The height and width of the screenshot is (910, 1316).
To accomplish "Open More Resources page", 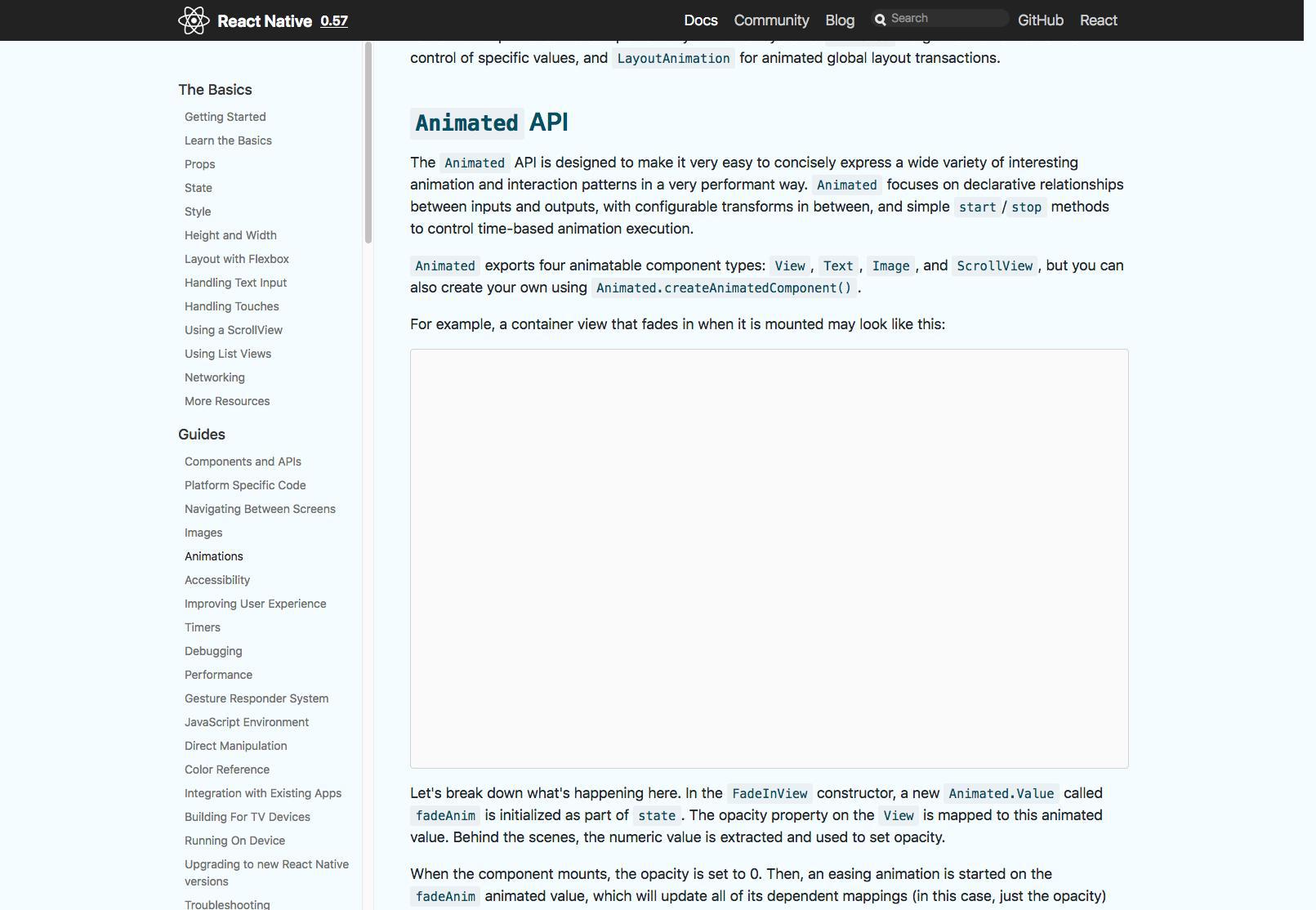I will coord(227,401).
